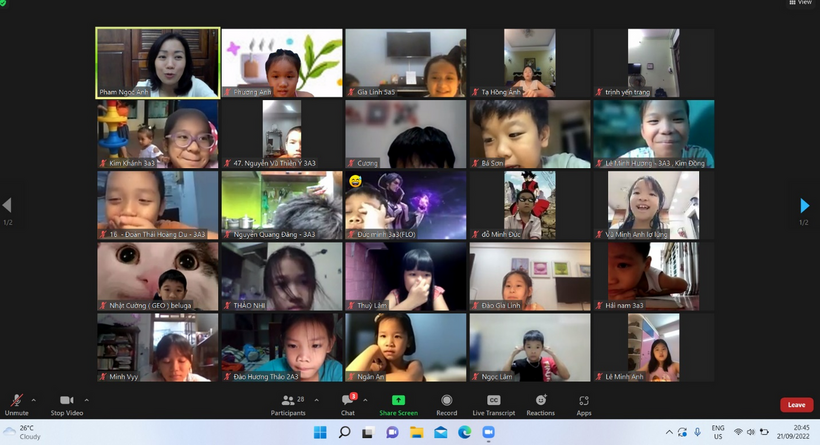Go to next page of gallery video tiles
The width and height of the screenshot is (820, 445).
(805, 206)
